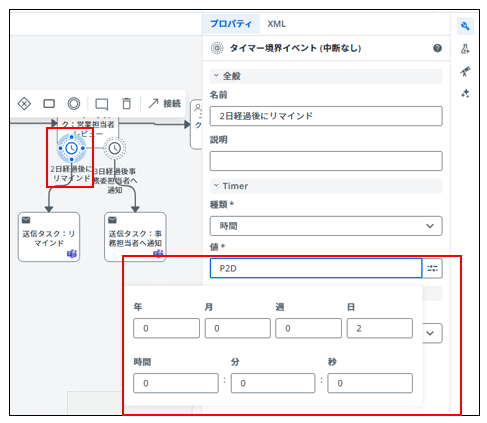Open the 種類 dropdown showing 時間
Image resolution: width=487 pixels, height=423 pixels.
(x=326, y=226)
